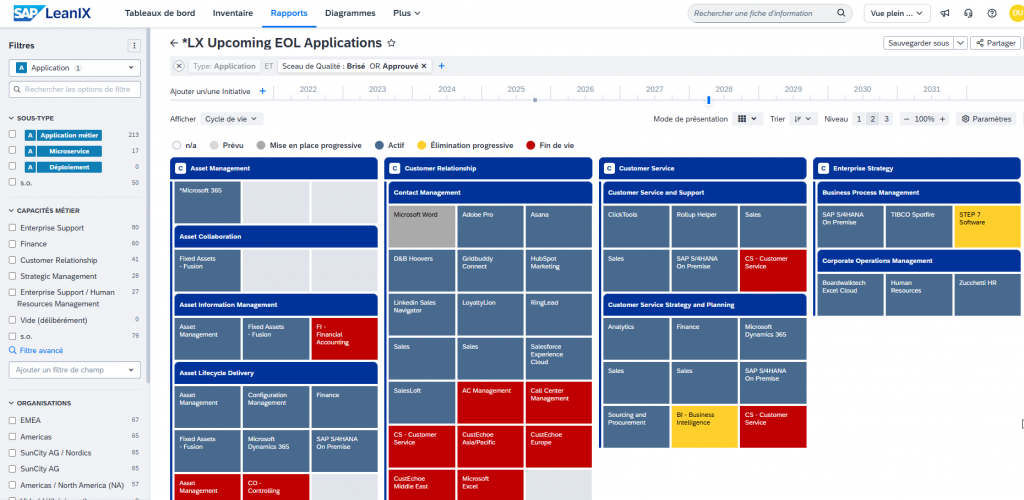Click the blue marker on the timeline
The height and width of the screenshot is (500, 1024).
pyautogui.click(x=708, y=99)
